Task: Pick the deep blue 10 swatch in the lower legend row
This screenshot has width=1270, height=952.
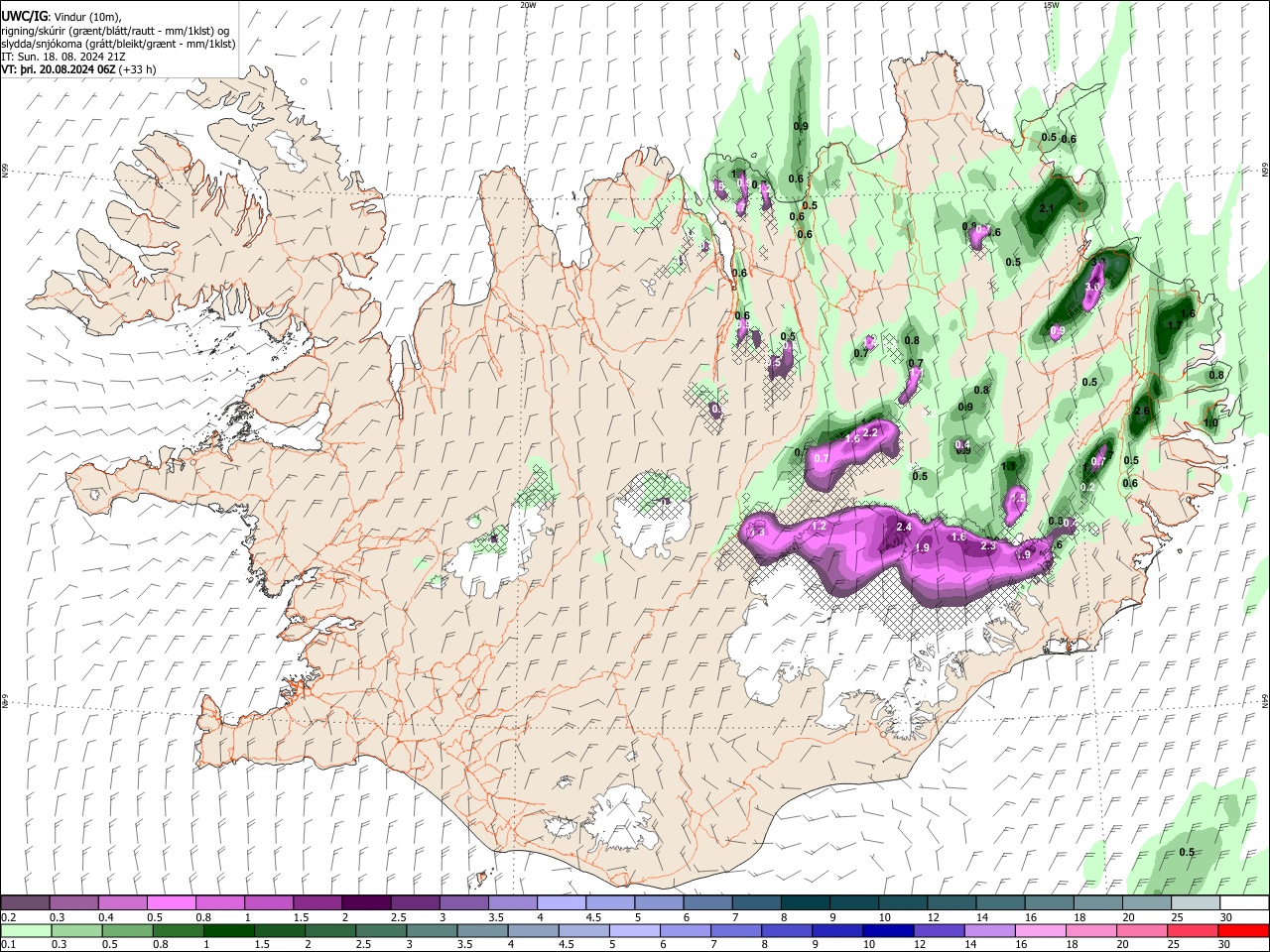Action: pyautogui.click(x=887, y=931)
